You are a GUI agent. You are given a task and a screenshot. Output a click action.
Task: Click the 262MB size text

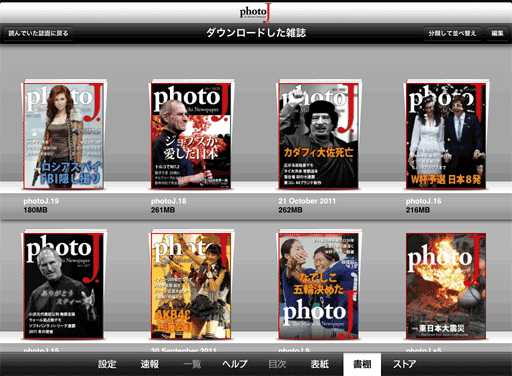[x=290, y=210]
